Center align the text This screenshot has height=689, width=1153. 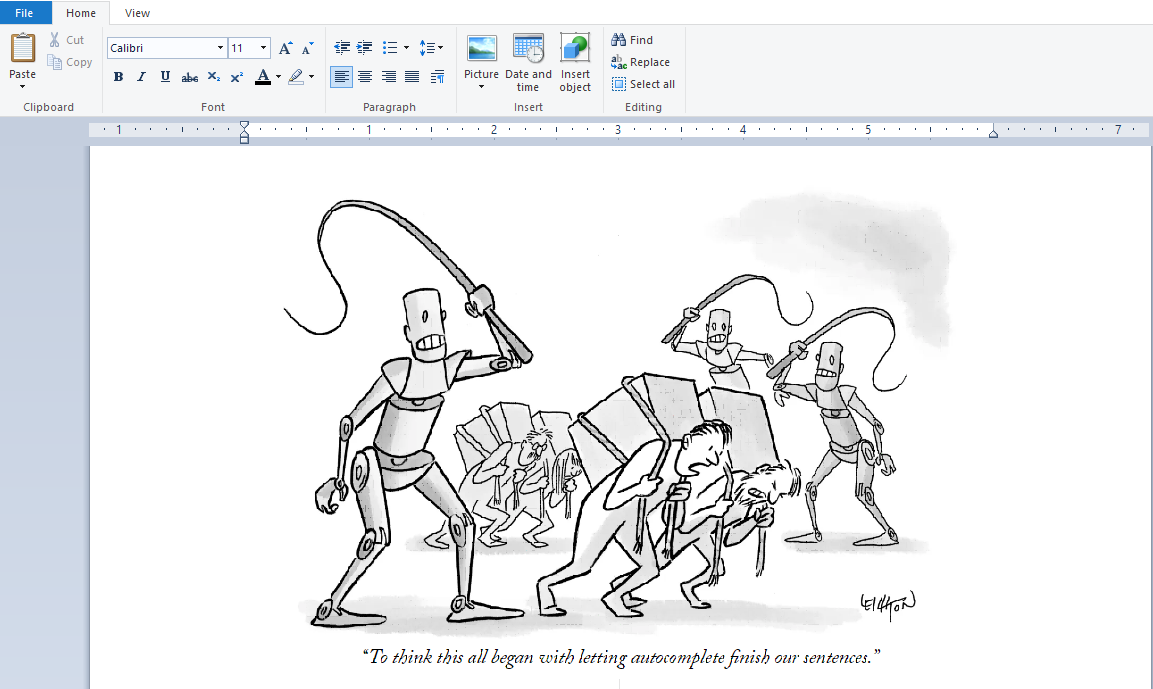365,76
